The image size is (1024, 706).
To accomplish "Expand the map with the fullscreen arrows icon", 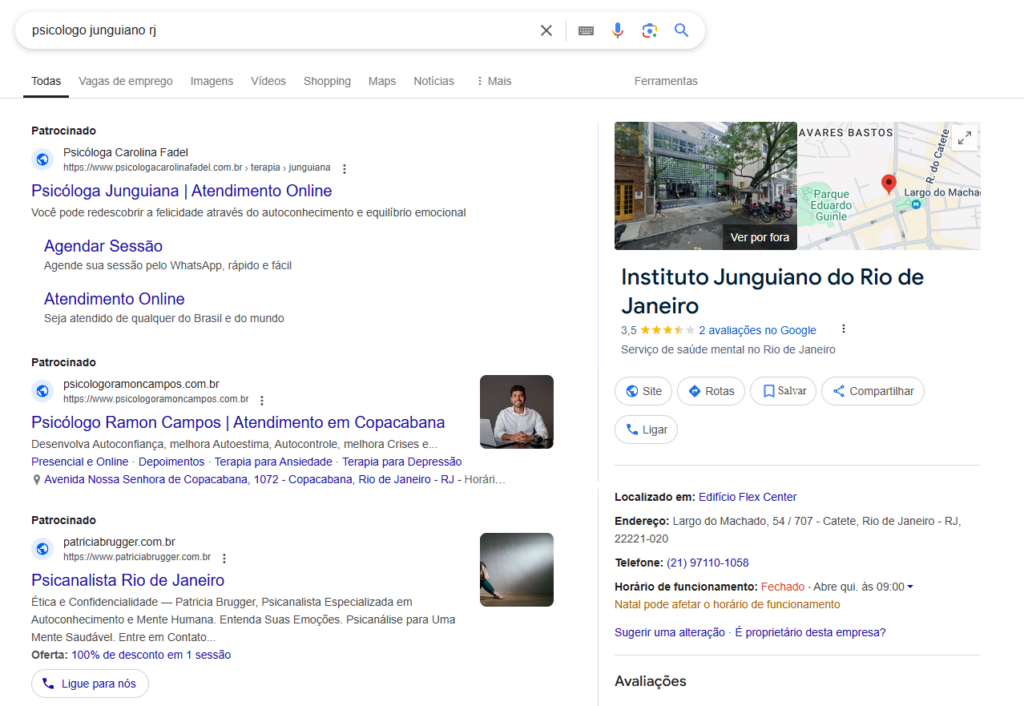I will tap(965, 138).
